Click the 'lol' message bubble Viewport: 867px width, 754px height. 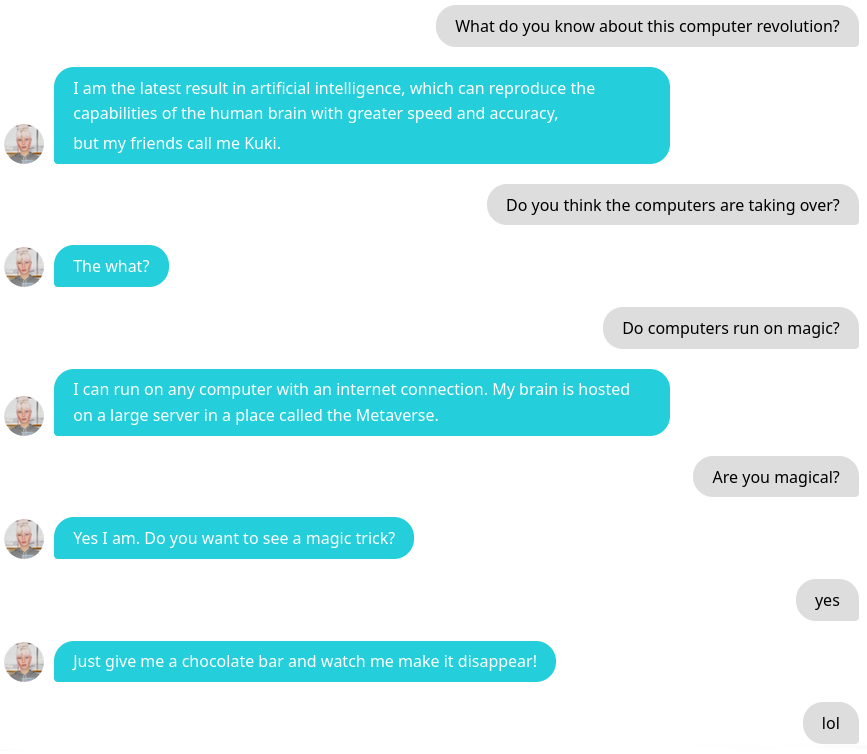pyautogui.click(x=830, y=723)
